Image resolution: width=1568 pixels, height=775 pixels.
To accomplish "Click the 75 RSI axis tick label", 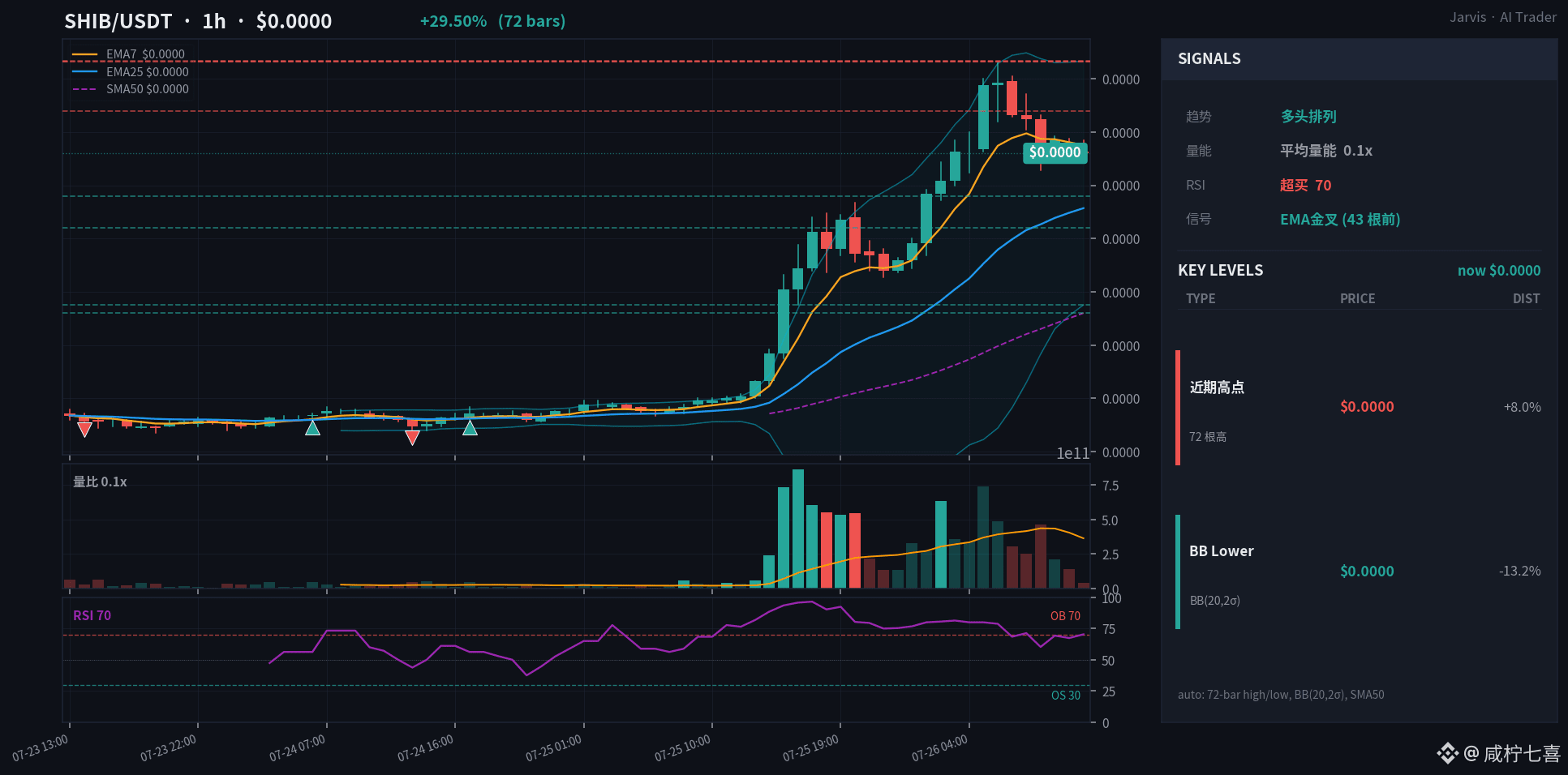I will [1108, 629].
